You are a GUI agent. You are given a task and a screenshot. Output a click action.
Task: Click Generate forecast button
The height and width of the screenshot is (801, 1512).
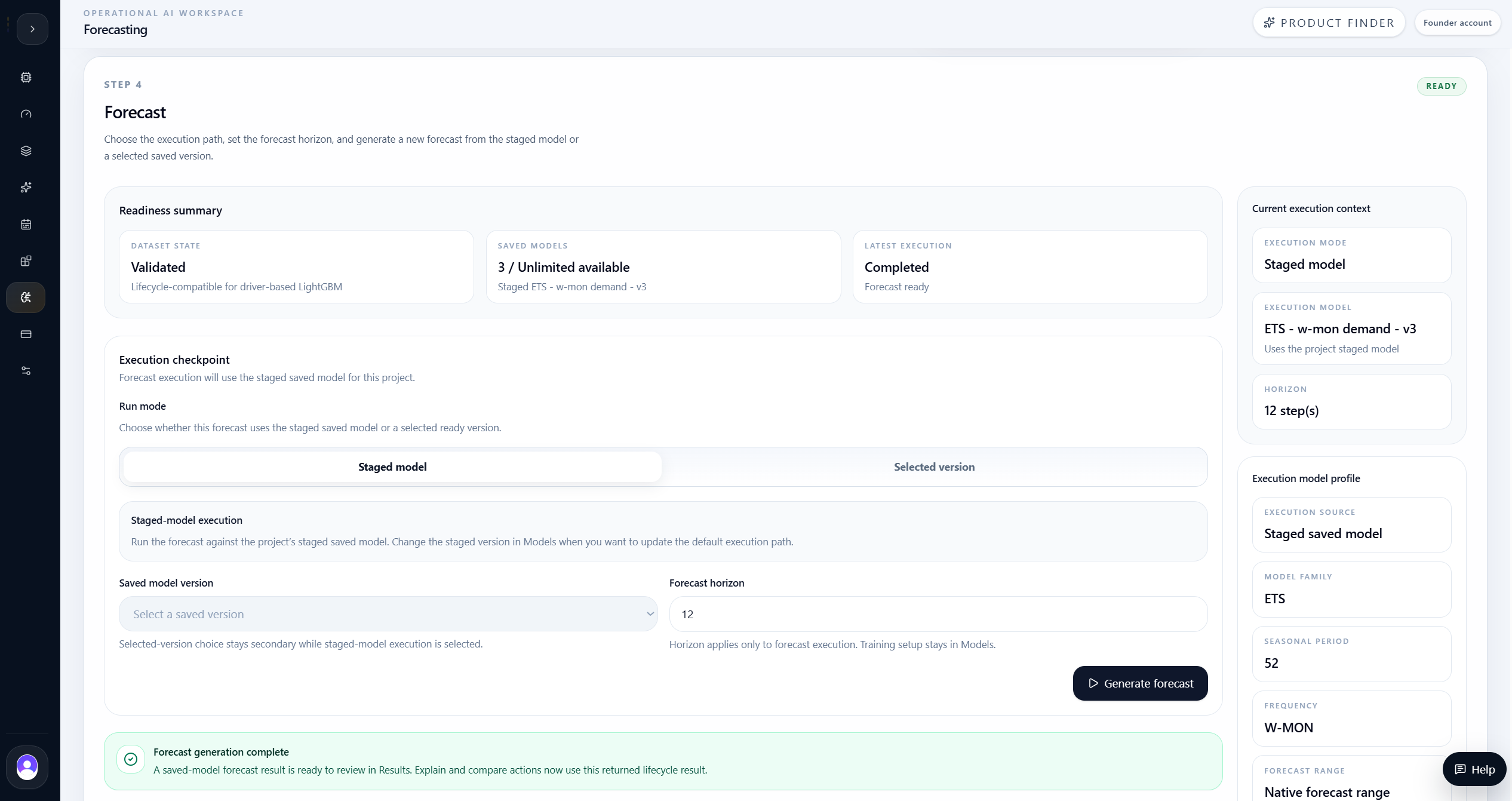[x=1140, y=683]
